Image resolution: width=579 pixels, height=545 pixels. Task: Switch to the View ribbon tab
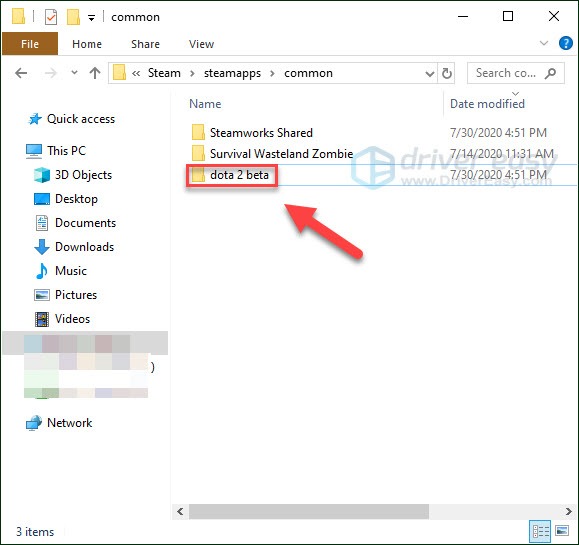coord(201,44)
